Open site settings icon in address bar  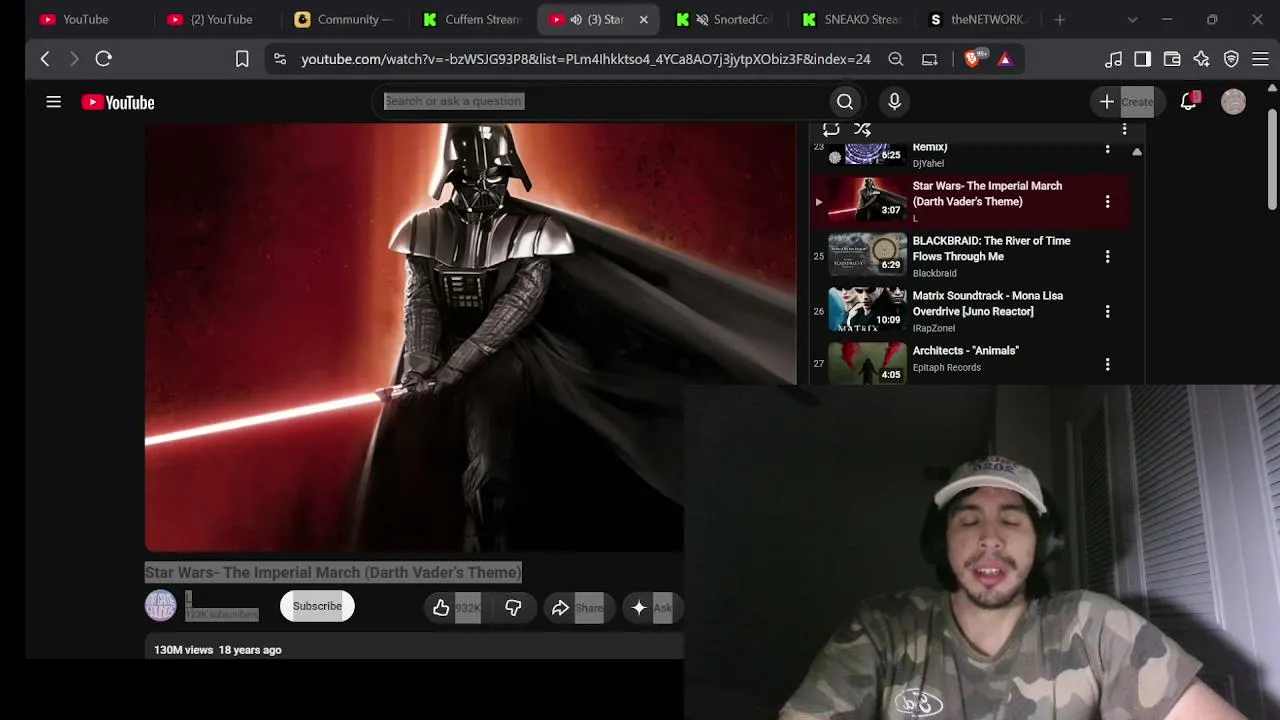280,59
